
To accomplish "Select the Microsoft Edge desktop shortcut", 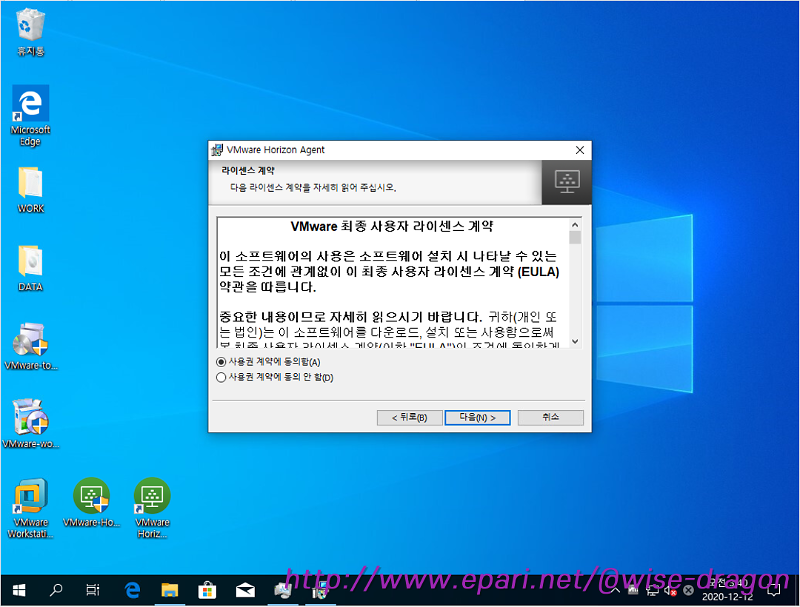I will click(x=30, y=116).
